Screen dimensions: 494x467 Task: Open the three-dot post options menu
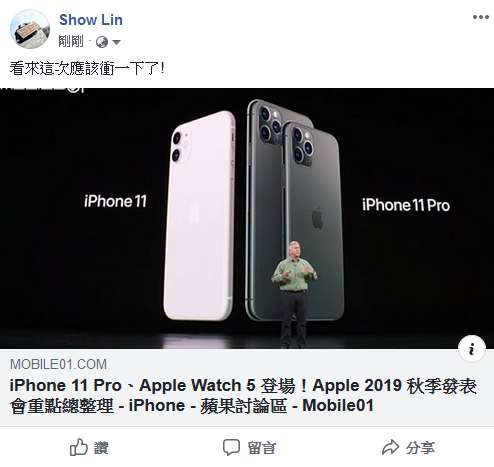480,17
